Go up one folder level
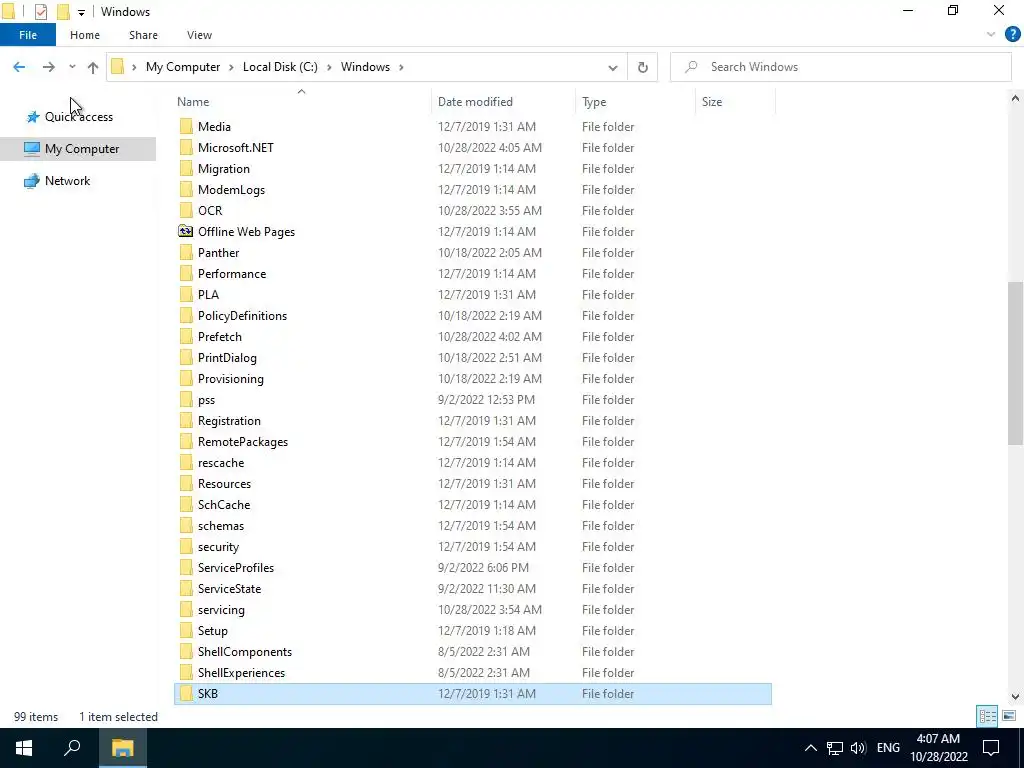Viewport: 1024px width, 768px height. pos(93,67)
